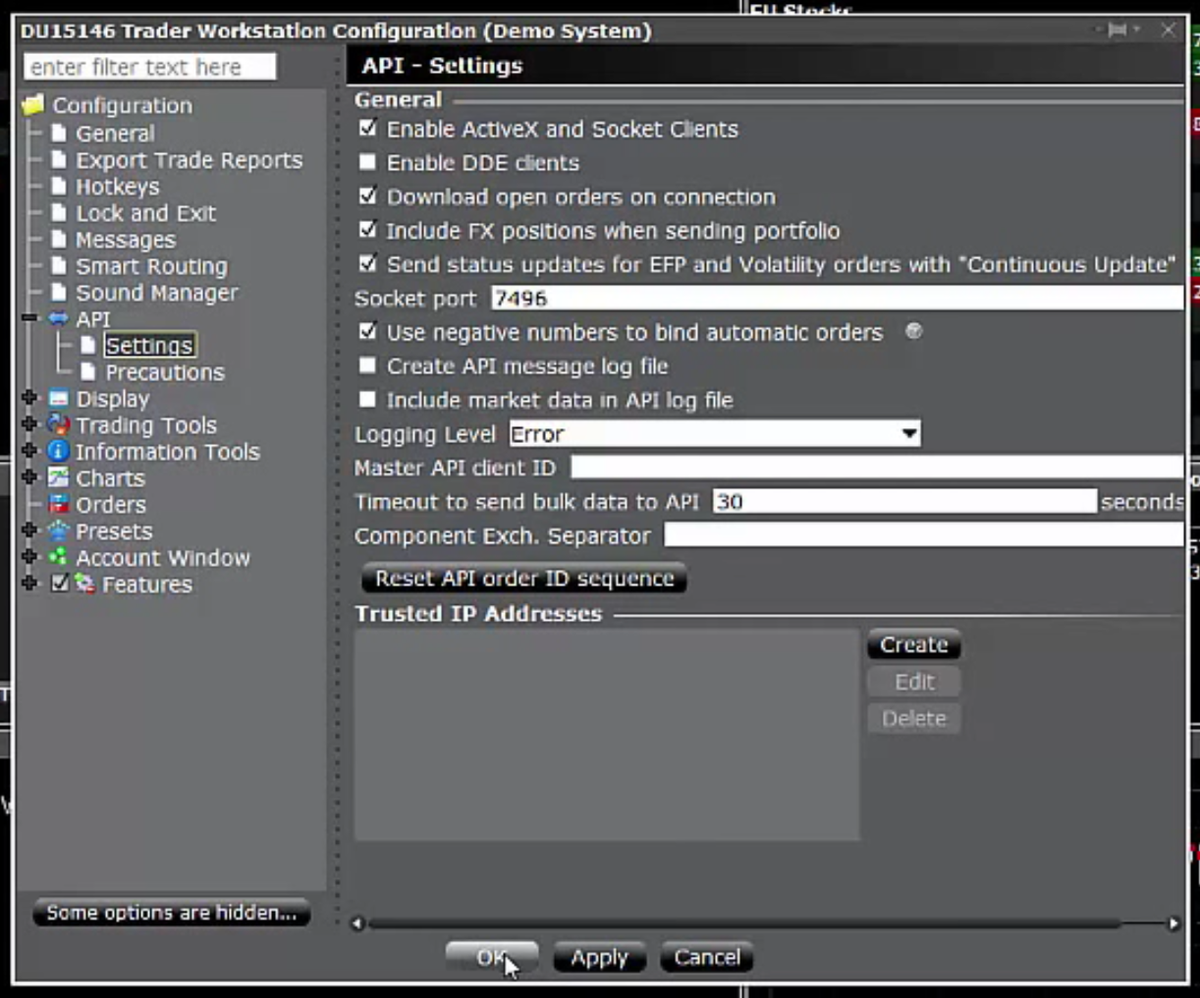Expand the Display tree node
This screenshot has width=1200, height=998.
[29, 398]
